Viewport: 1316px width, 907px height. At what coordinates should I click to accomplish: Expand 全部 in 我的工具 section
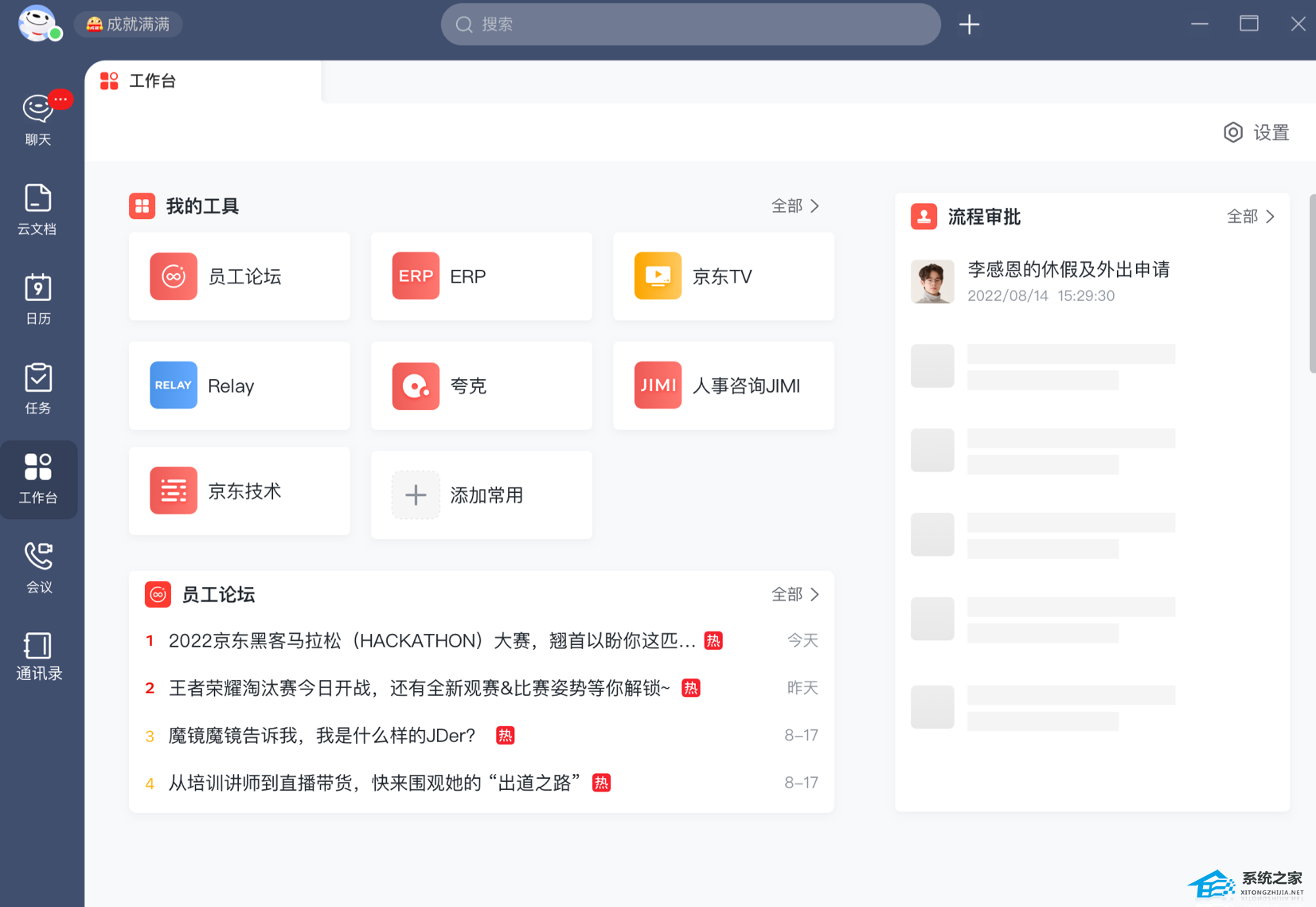pos(795,206)
